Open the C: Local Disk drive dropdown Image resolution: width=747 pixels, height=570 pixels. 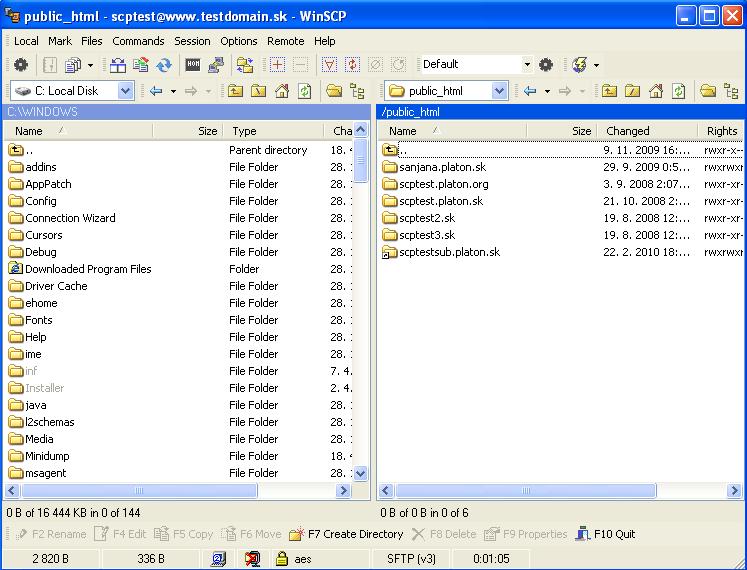point(125,91)
